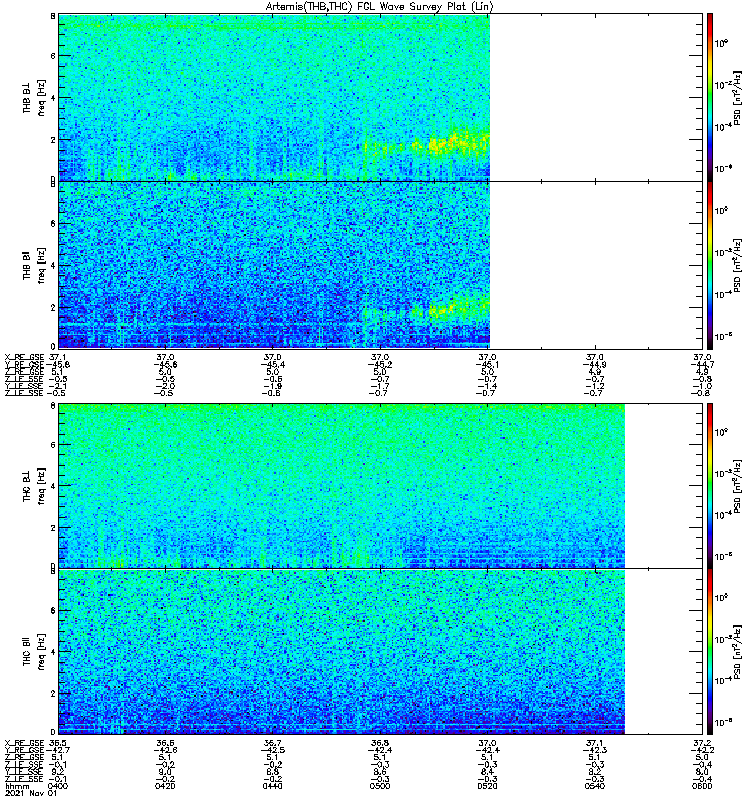
Task: Click the 0400 time tick label
Action: pyautogui.click(x=58, y=786)
